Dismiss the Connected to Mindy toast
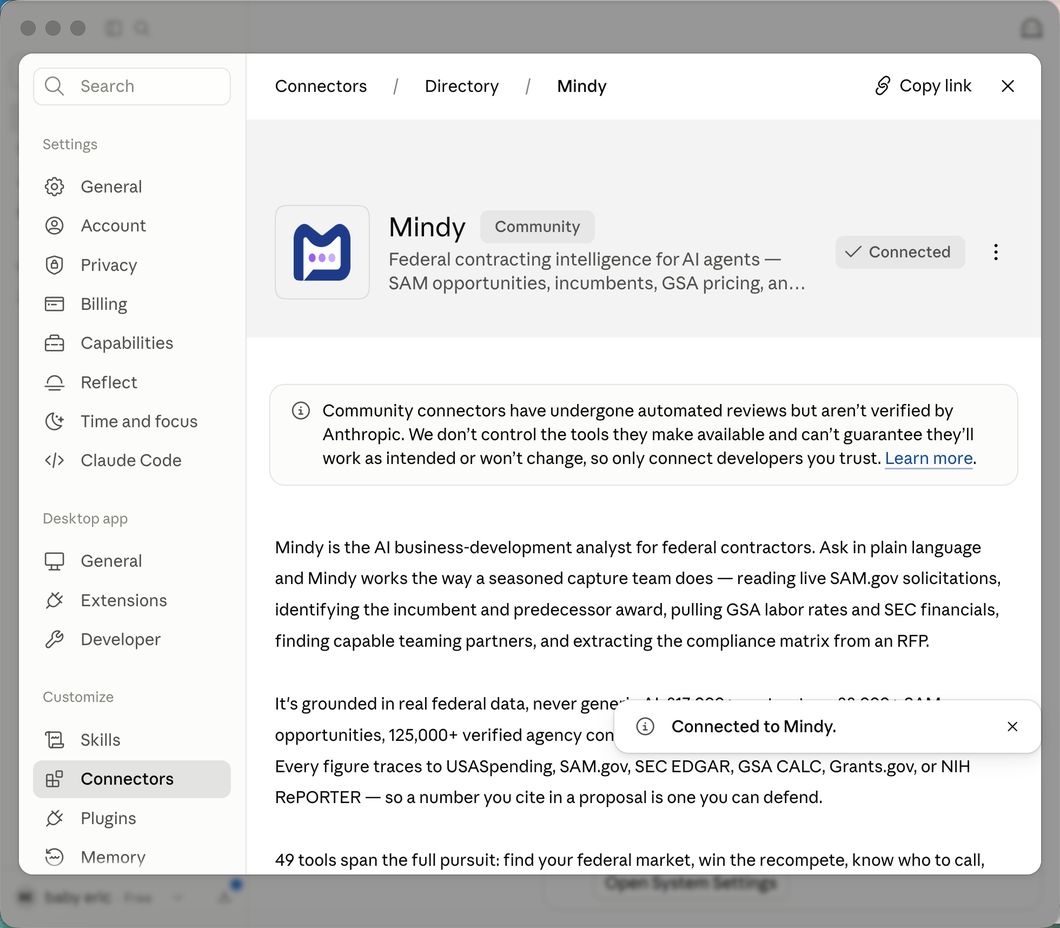Viewport: 1060px width, 928px height. [x=1012, y=727]
